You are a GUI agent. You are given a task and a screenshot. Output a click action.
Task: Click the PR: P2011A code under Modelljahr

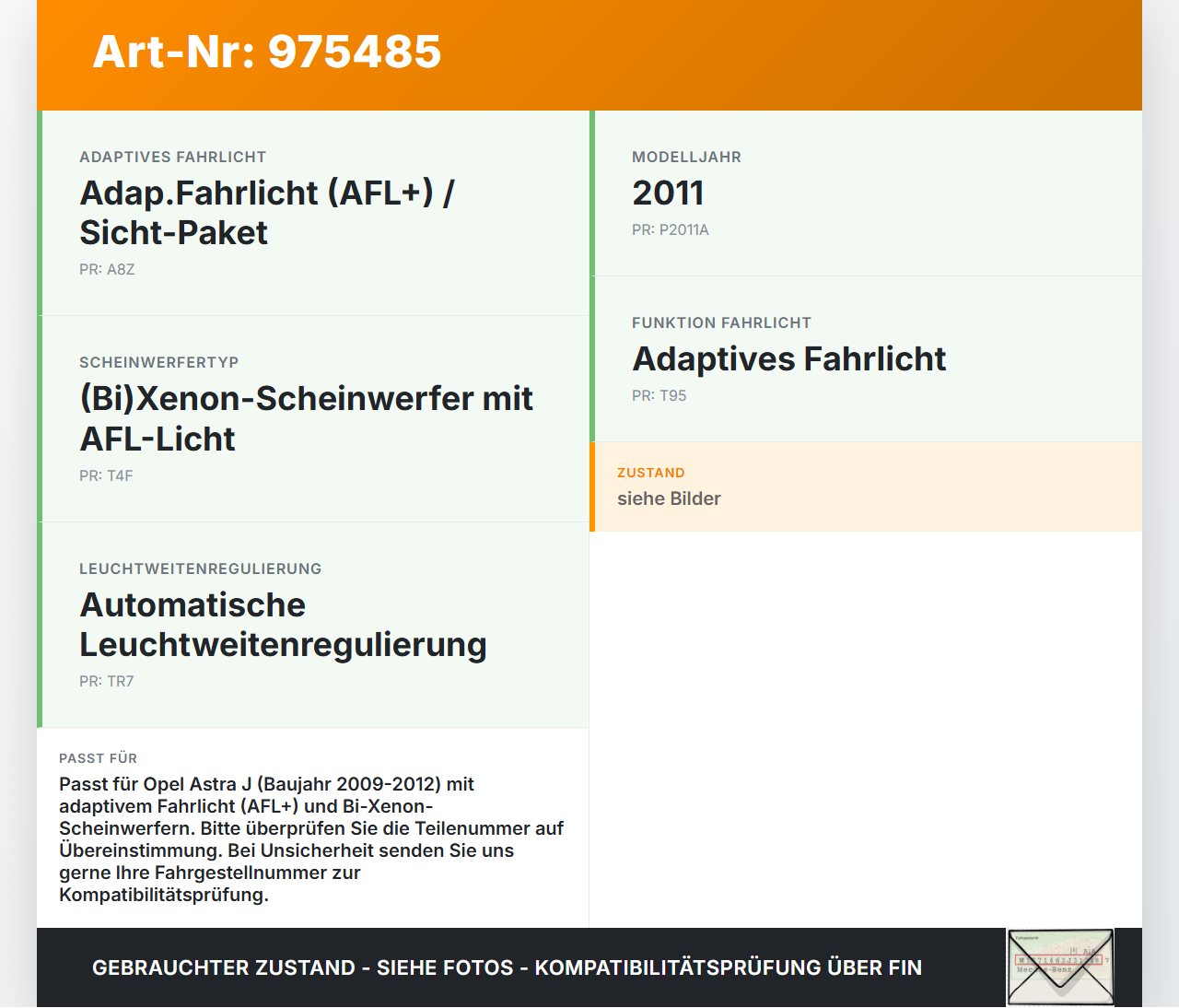[x=671, y=230]
